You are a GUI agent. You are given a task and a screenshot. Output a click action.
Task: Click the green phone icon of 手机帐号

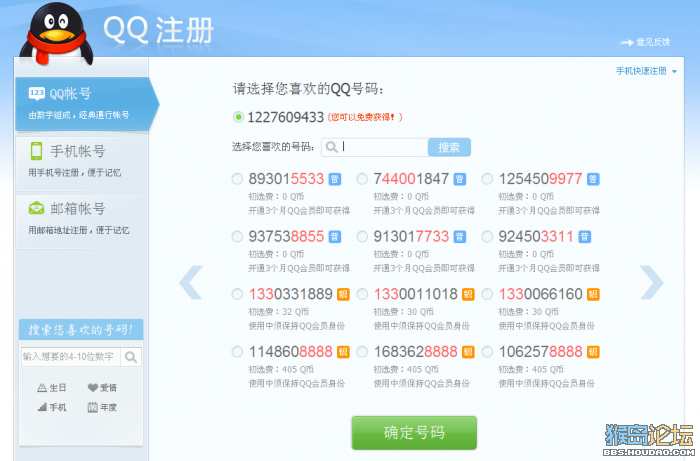36,151
